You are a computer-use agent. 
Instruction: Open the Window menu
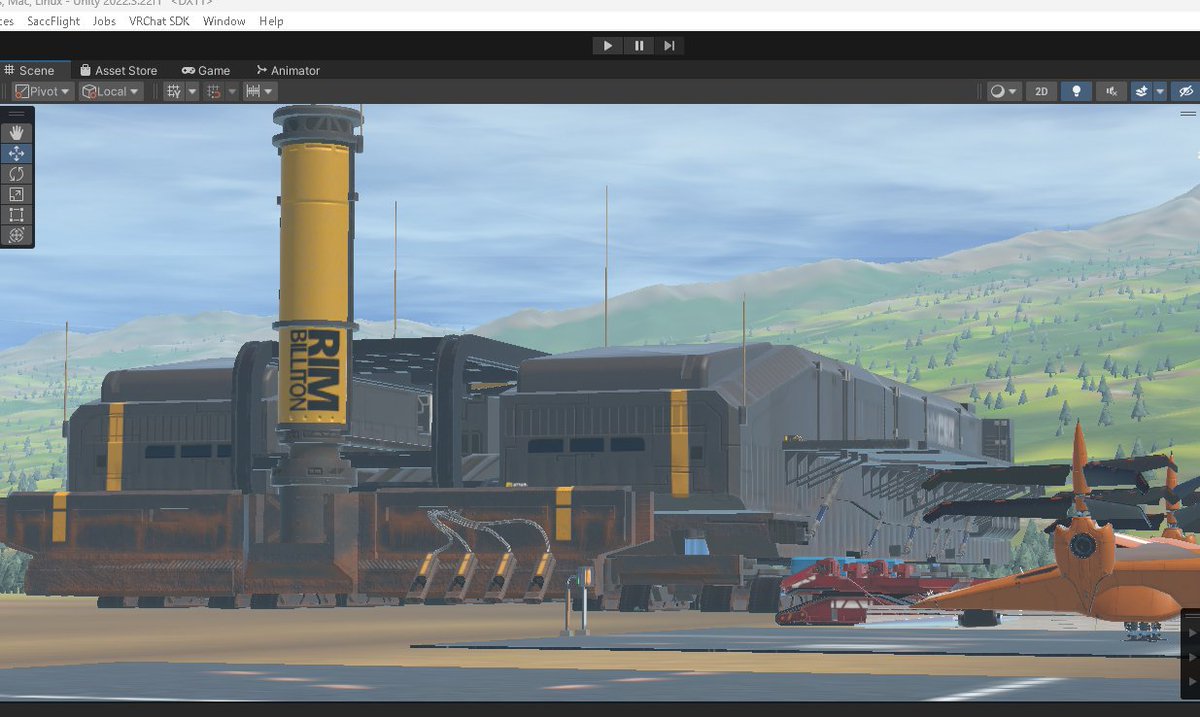click(224, 21)
